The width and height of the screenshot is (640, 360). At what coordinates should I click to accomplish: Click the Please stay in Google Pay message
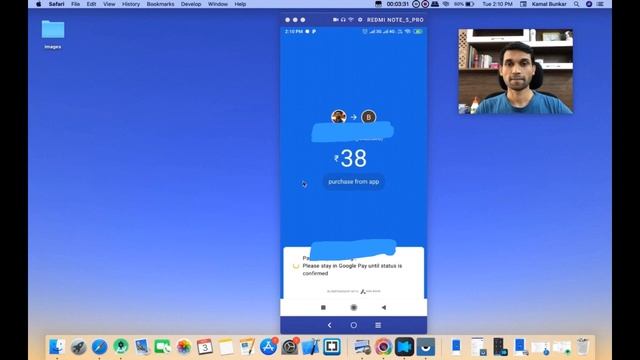point(352,269)
